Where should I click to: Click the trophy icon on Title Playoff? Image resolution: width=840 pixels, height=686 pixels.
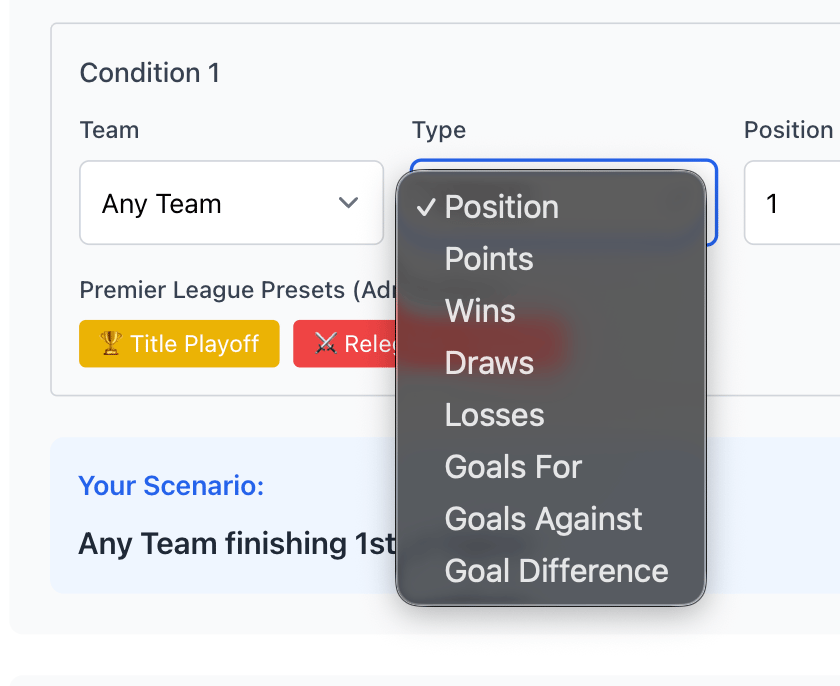tap(110, 344)
